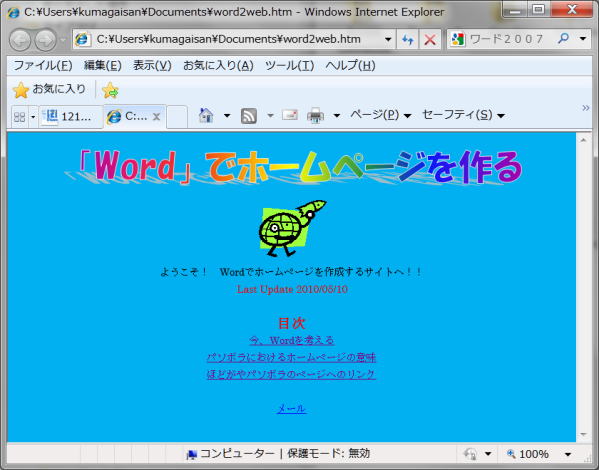Viewport: 599px width, 470px height.
Task: Open the ページ(P) dropdown menu
Action: (381, 115)
